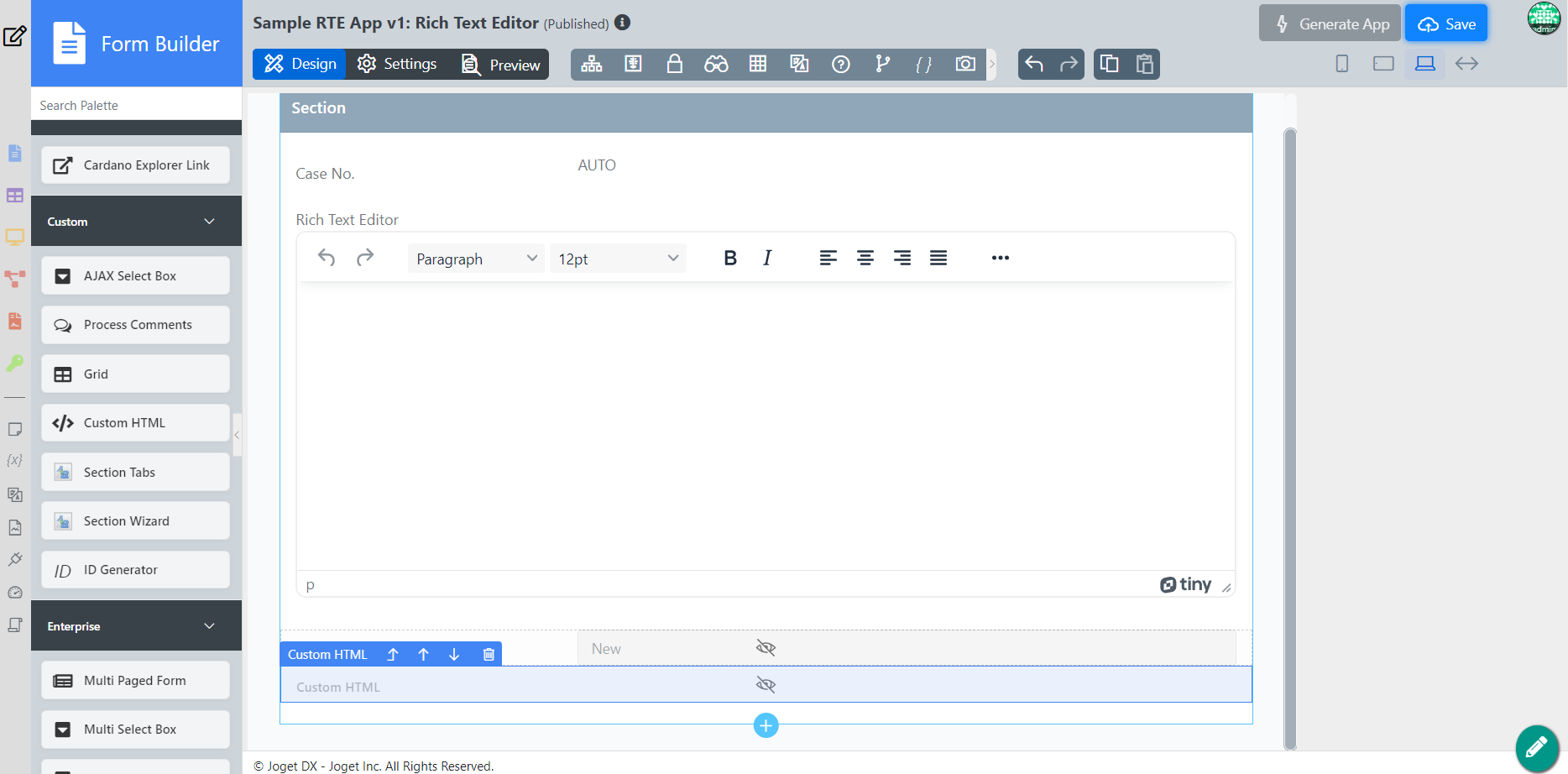
Task: Click the Bold formatting icon
Action: pyautogui.click(x=729, y=259)
